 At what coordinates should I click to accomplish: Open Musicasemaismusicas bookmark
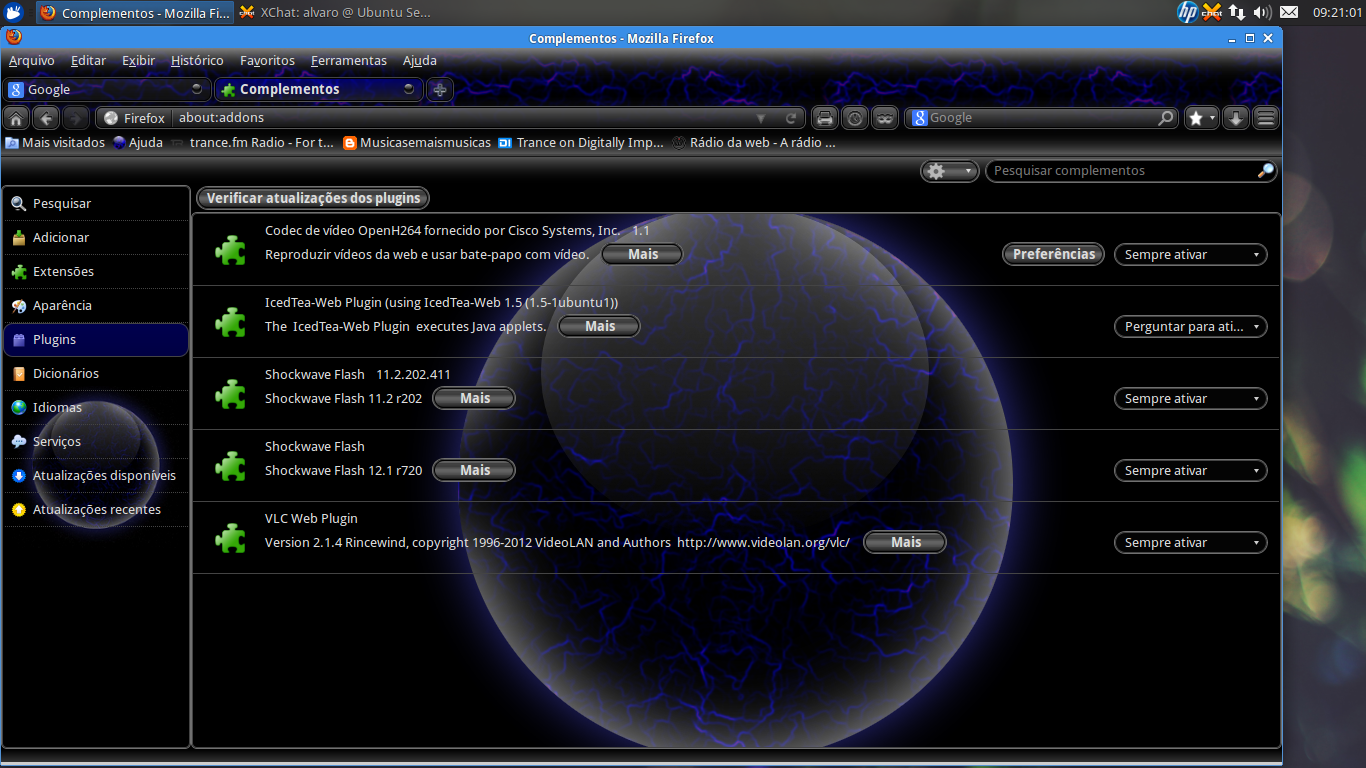(417, 143)
